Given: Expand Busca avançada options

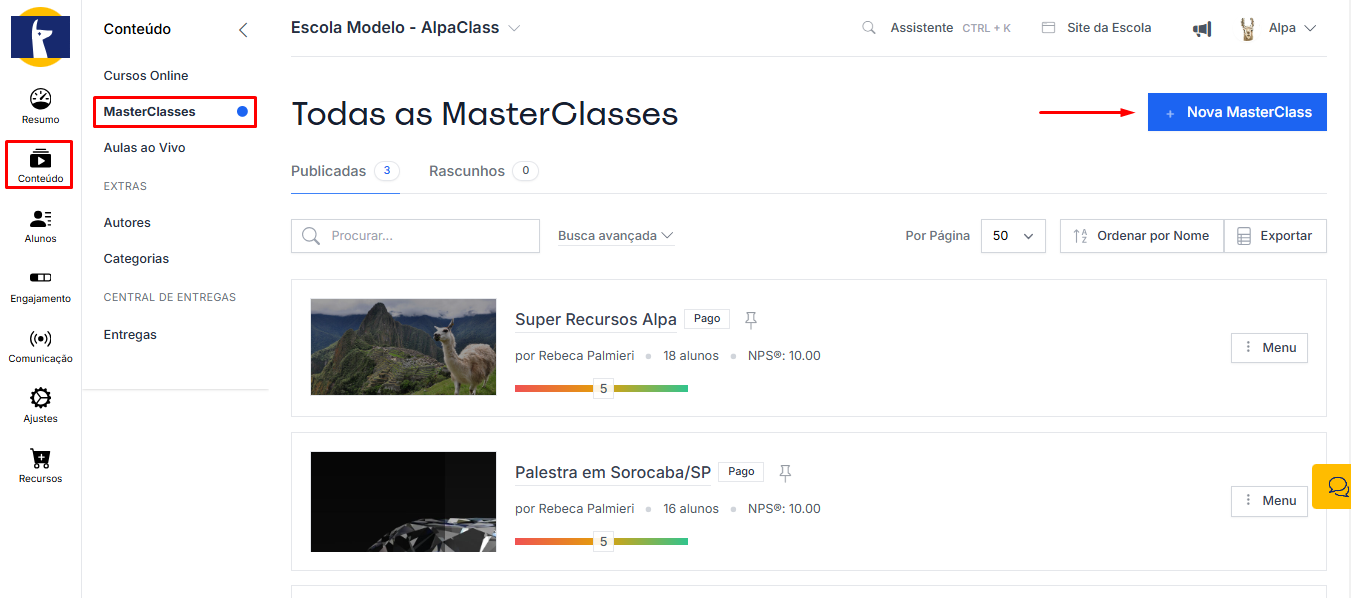Looking at the screenshot, I should 615,236.
